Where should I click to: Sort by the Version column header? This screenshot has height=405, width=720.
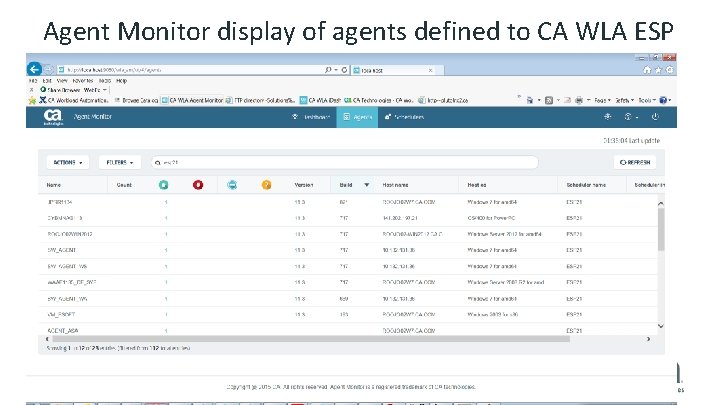[x=304, y=185]
